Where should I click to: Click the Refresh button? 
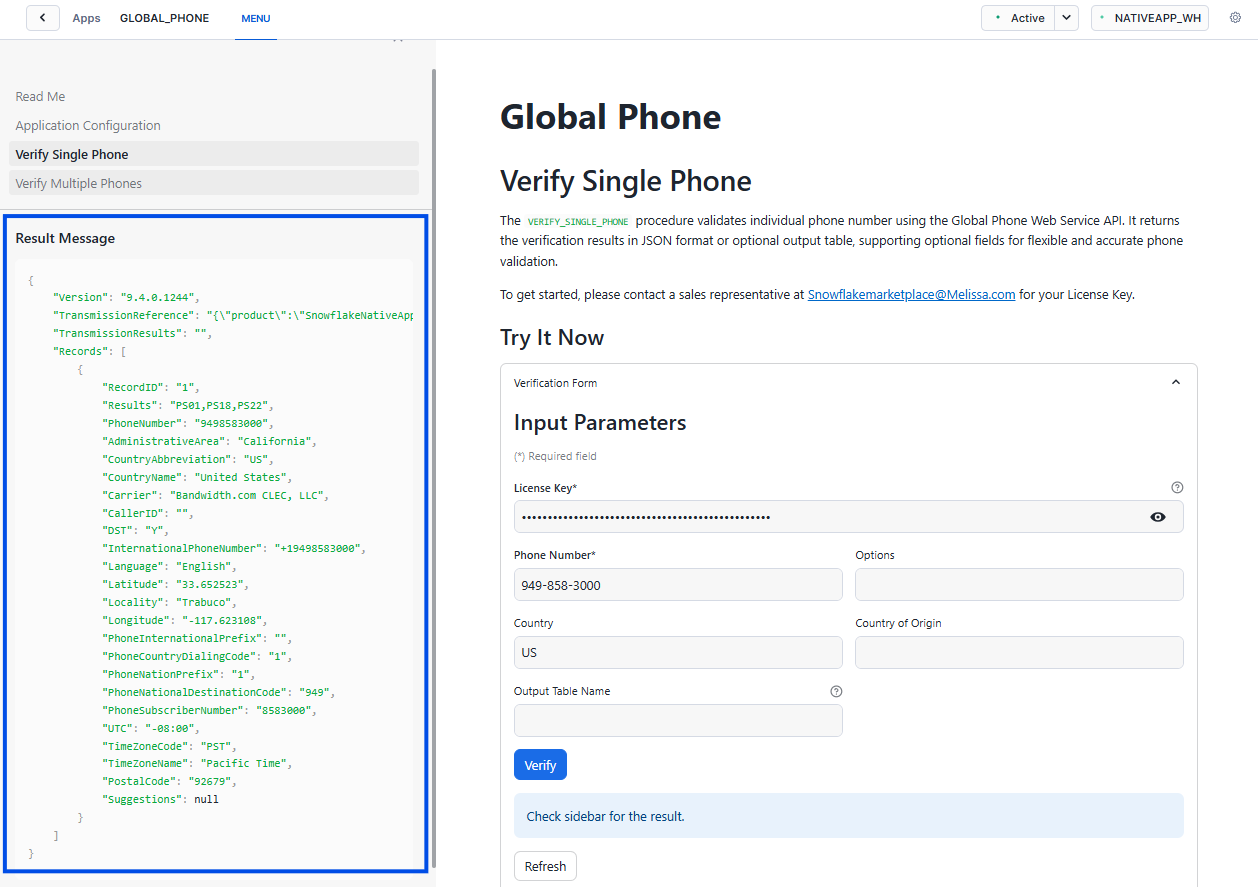(x=545, y=866)
